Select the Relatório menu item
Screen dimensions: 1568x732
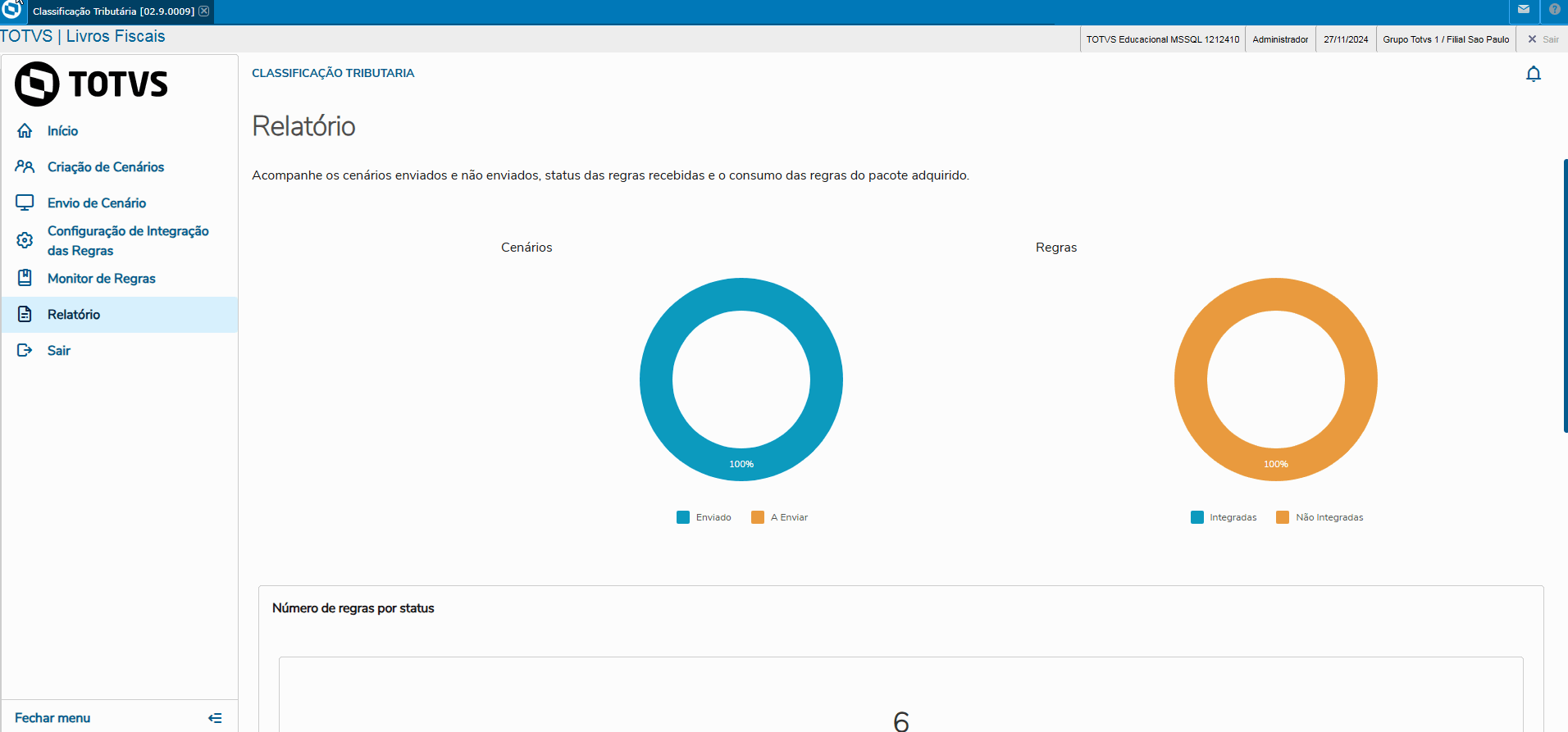pos(120,315)
